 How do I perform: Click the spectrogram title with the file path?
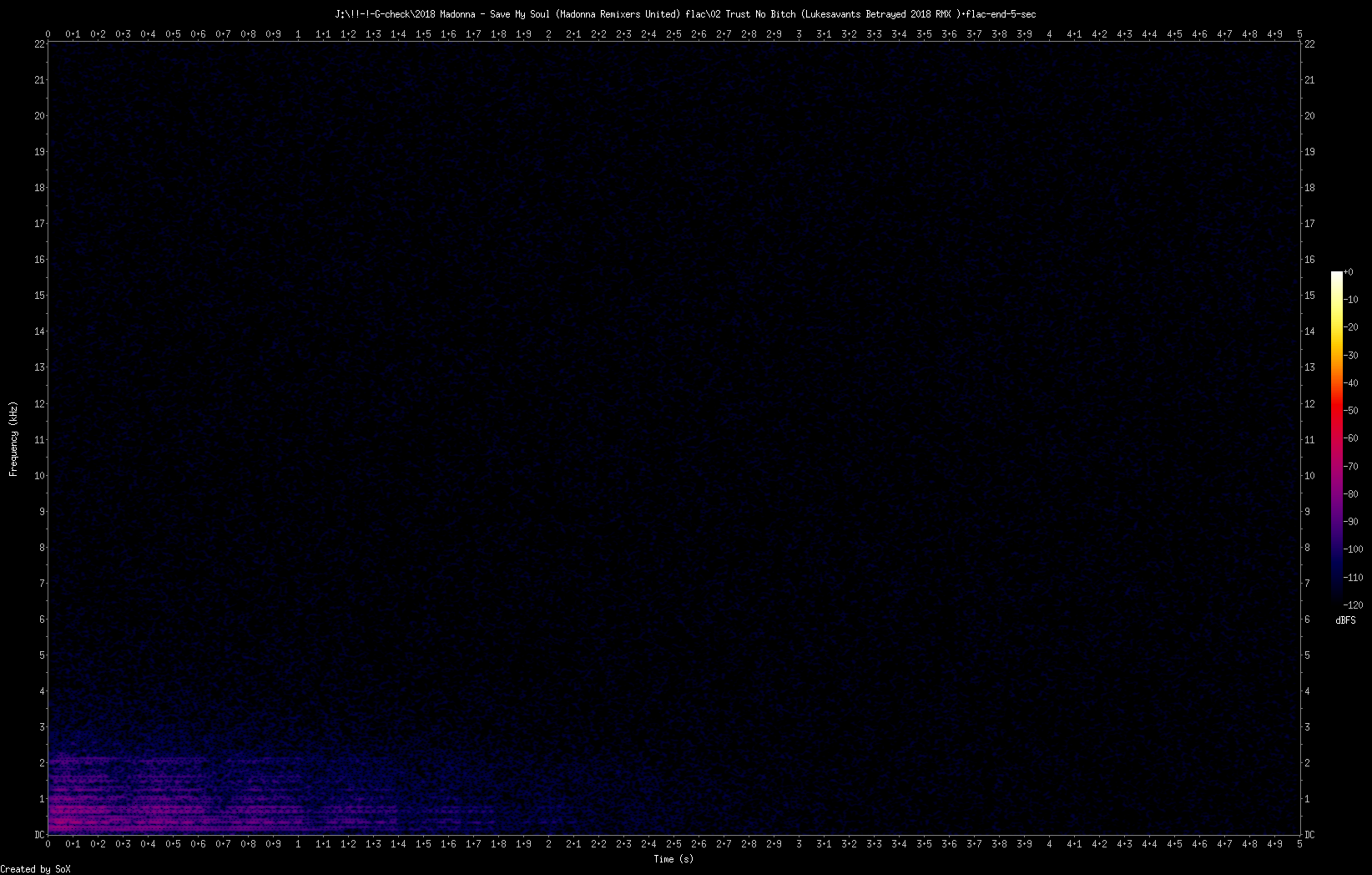pyautogui.click(x=685, y=14)
